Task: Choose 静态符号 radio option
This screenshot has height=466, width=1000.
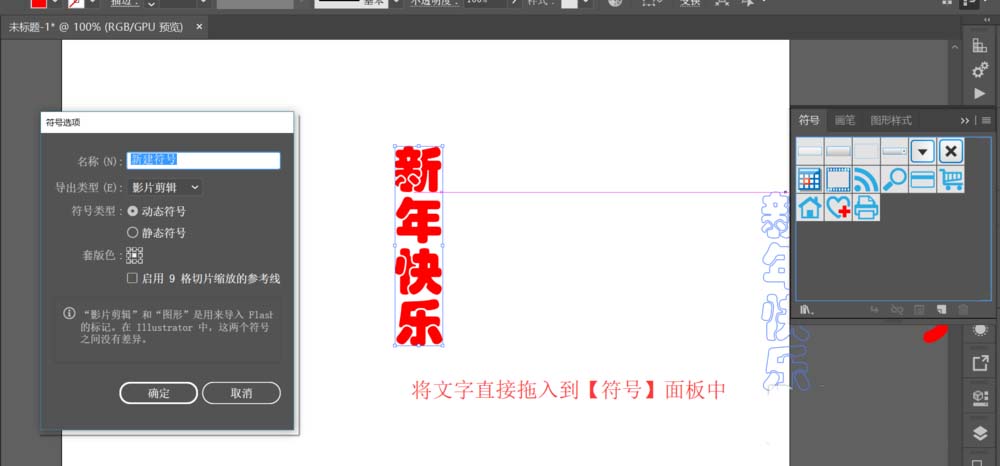Action: [x=133, y=233]
